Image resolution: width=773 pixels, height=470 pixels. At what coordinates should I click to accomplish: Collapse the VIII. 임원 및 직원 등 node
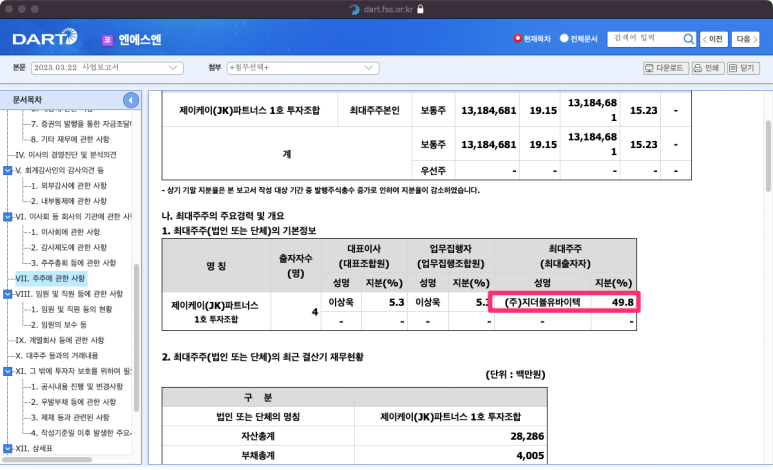(x=7, y=294)
